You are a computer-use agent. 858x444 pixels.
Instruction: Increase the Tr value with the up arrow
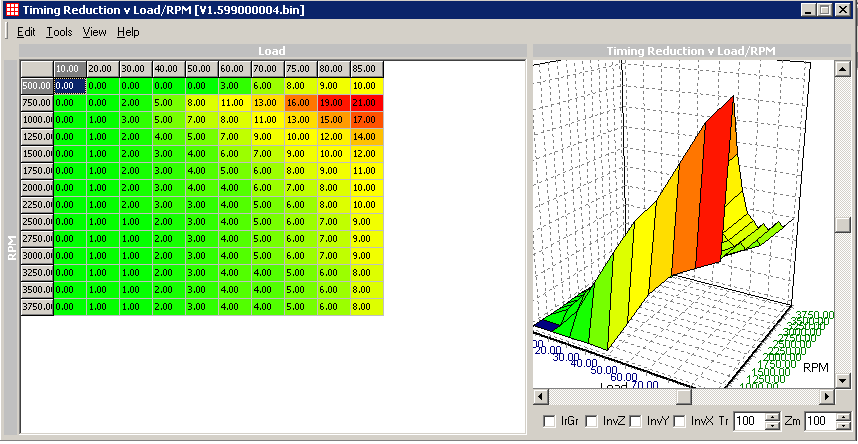tap(771, 418)
